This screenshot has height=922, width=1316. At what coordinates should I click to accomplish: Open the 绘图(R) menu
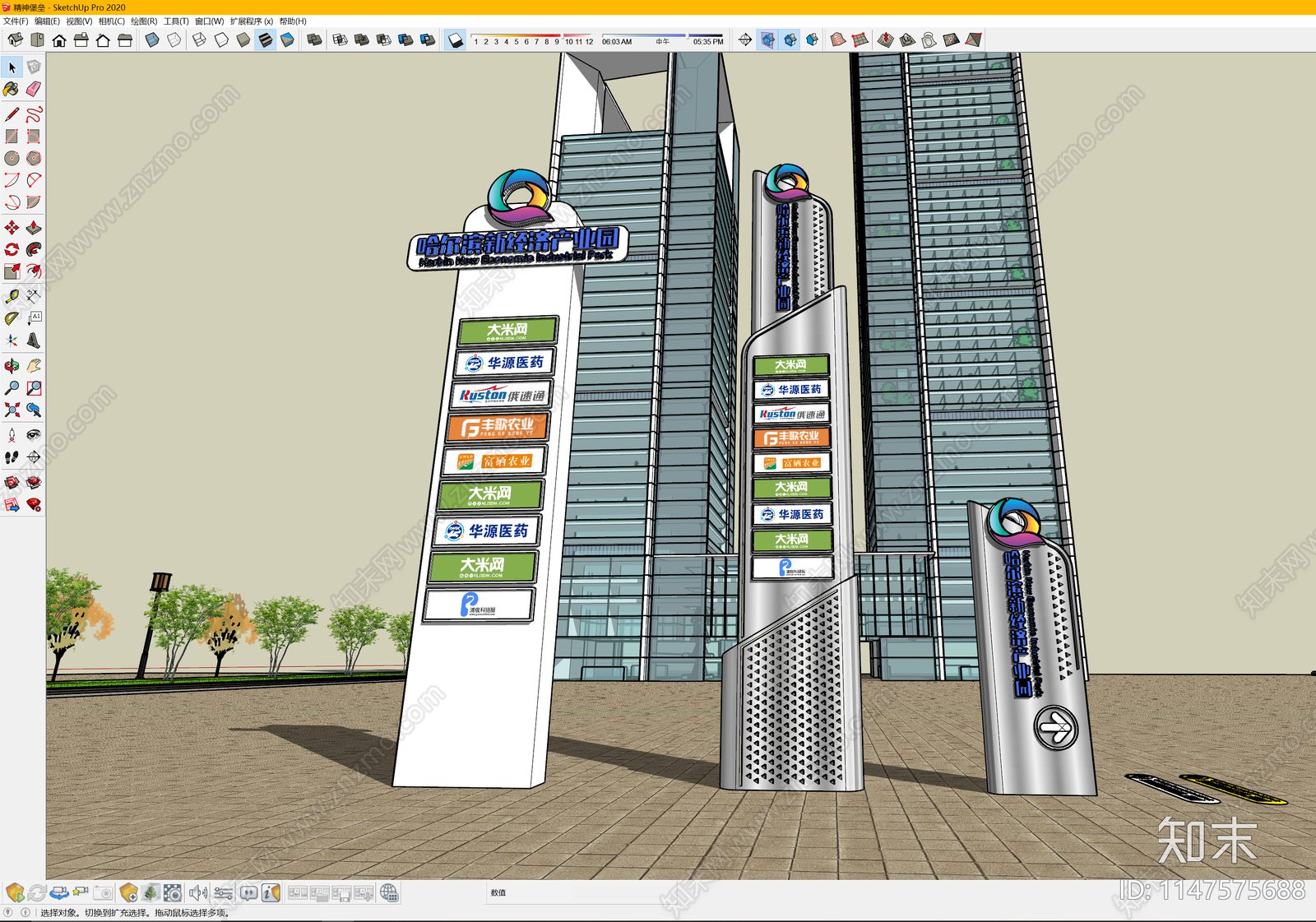144,21
